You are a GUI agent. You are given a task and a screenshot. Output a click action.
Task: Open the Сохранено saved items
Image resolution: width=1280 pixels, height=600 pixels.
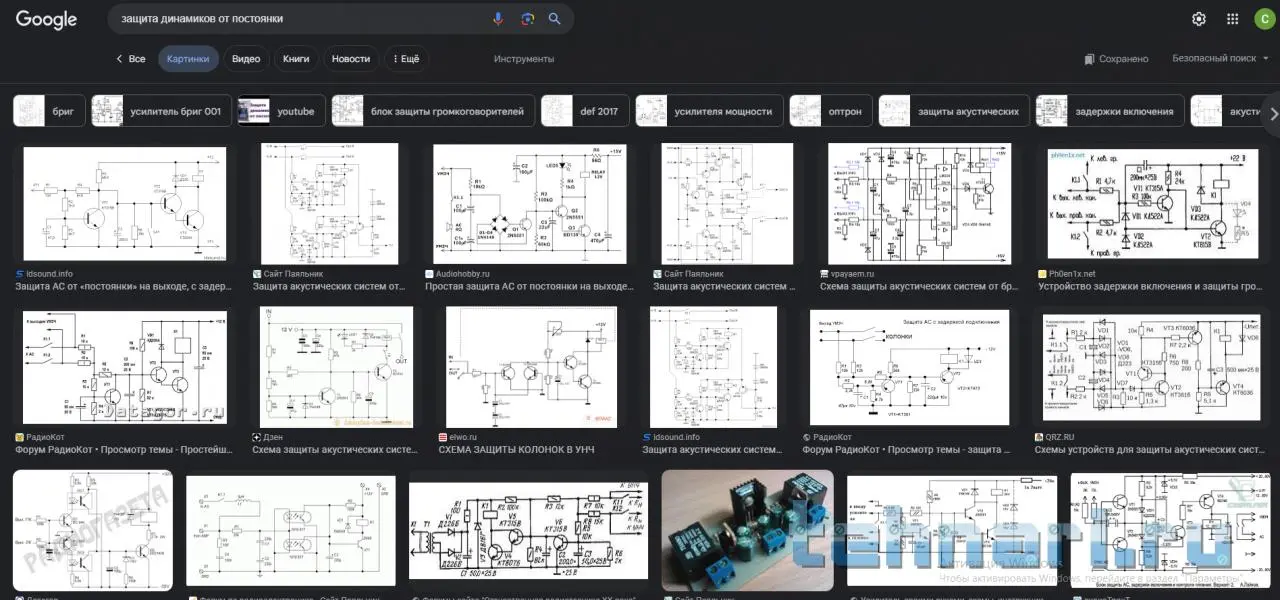(x=1116, y=59)
